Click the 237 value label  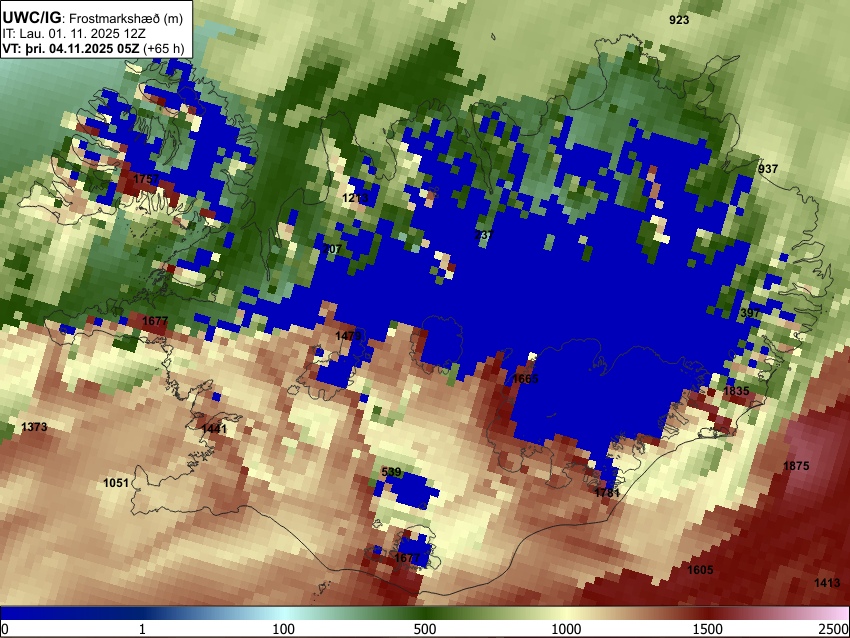[x=484, y=235]
